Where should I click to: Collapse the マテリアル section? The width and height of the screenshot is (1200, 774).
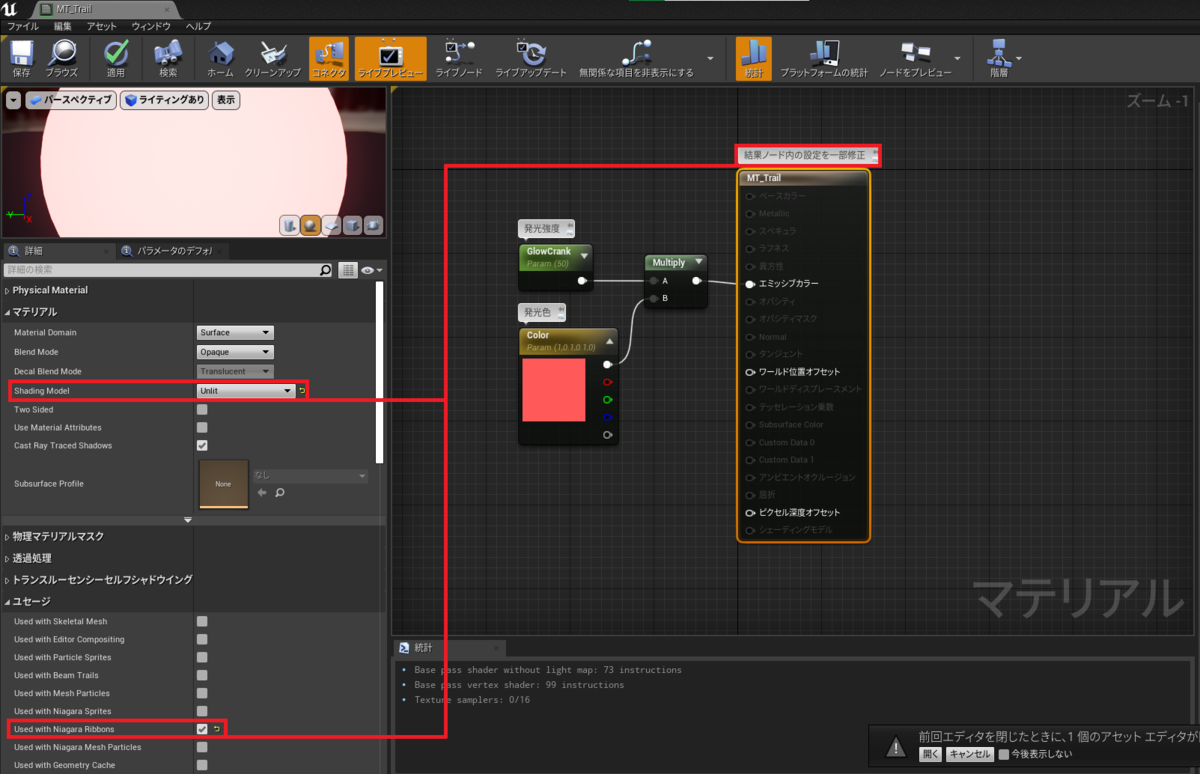[8, 312]
